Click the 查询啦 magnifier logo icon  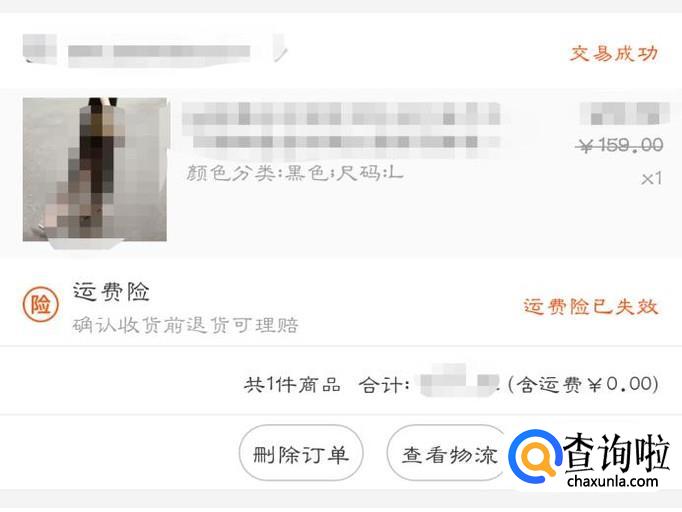pos(536,456)
